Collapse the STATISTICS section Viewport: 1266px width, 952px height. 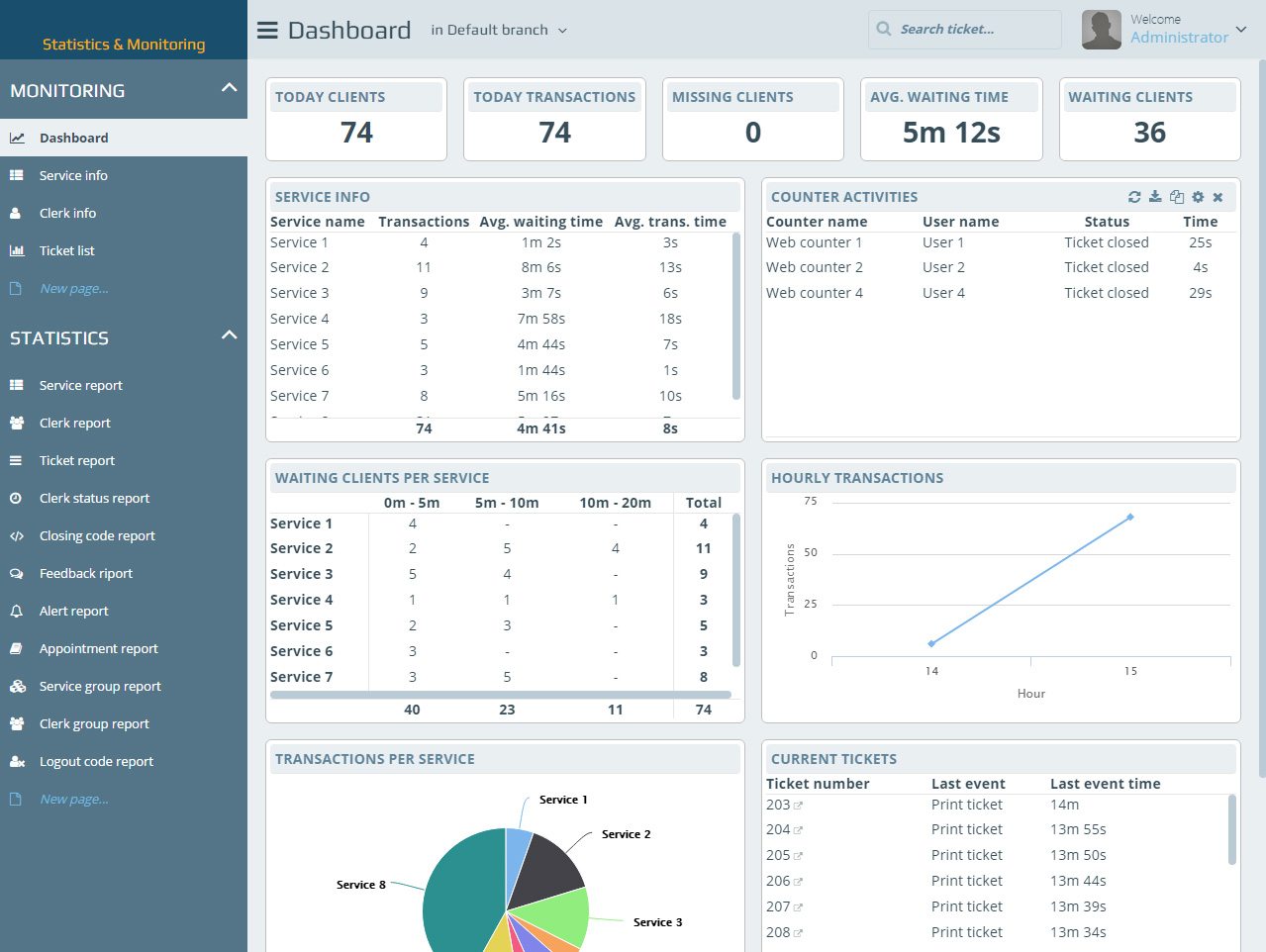[230, 335]
